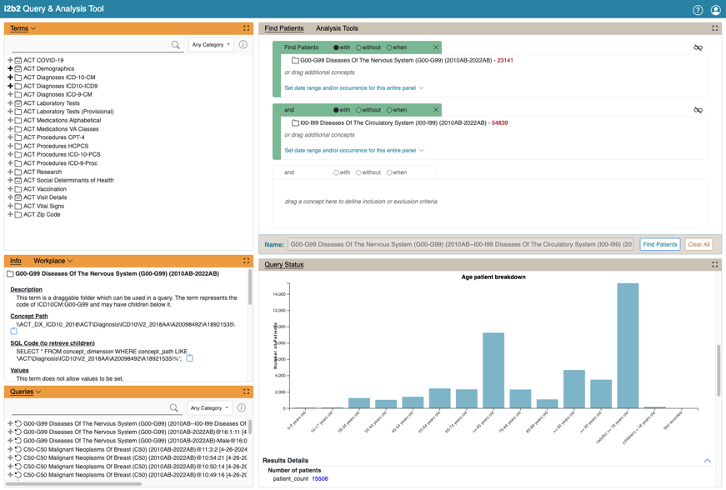This screenshot has height=490, width=726.
Task: Click the Find Patients button
Action: [x=659, y=244]
